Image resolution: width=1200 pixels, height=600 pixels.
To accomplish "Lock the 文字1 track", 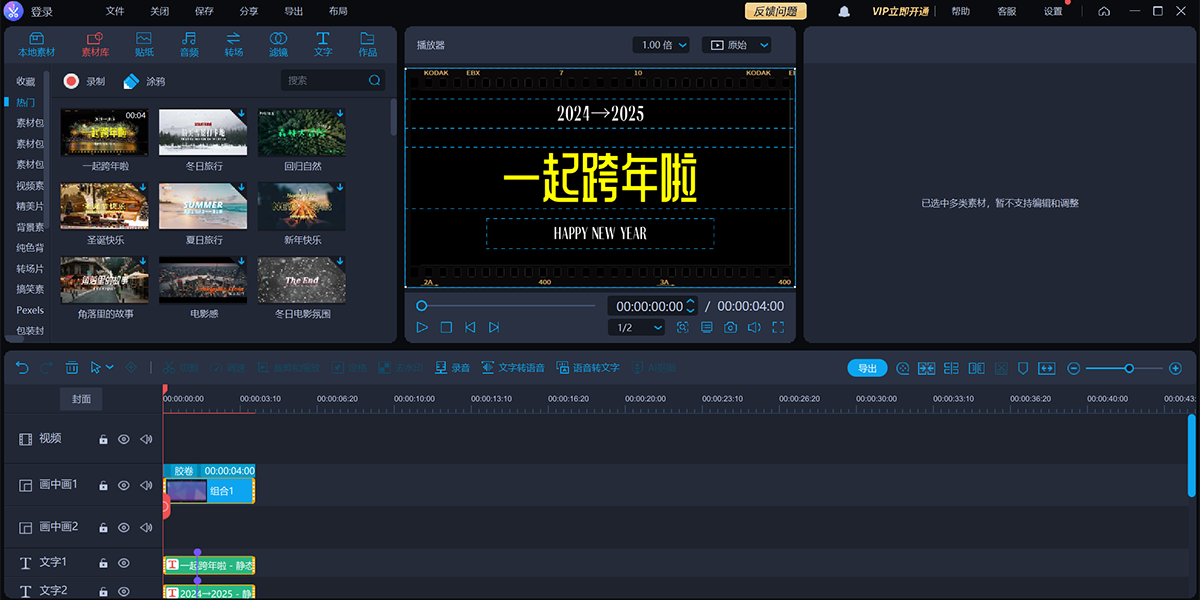I will (103, 562).
